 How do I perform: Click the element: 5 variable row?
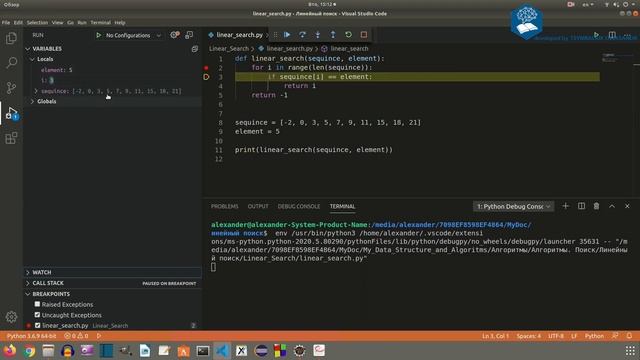coord(112,70)
